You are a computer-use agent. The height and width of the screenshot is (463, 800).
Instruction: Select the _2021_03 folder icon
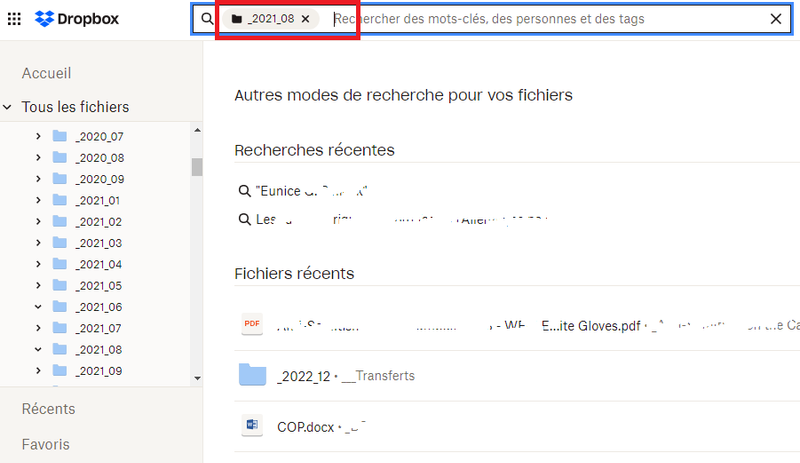(x=60, y=242)
